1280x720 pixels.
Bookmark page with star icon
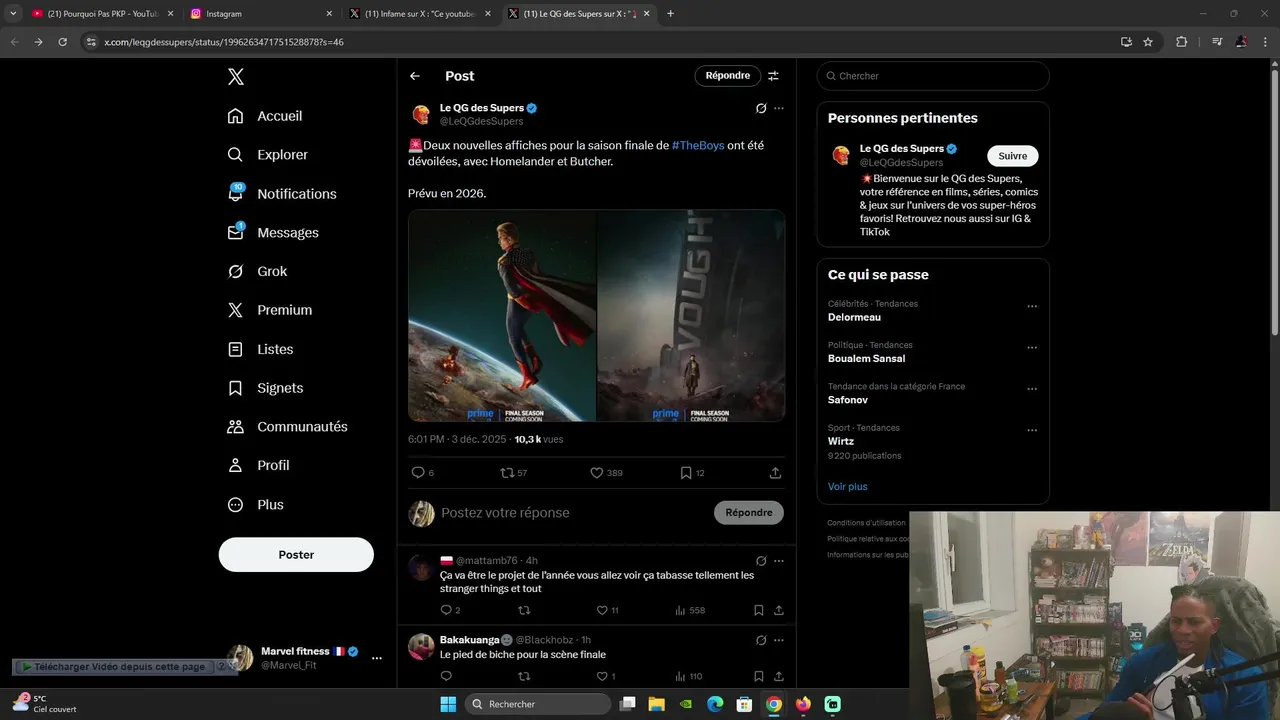point(1148,42)
